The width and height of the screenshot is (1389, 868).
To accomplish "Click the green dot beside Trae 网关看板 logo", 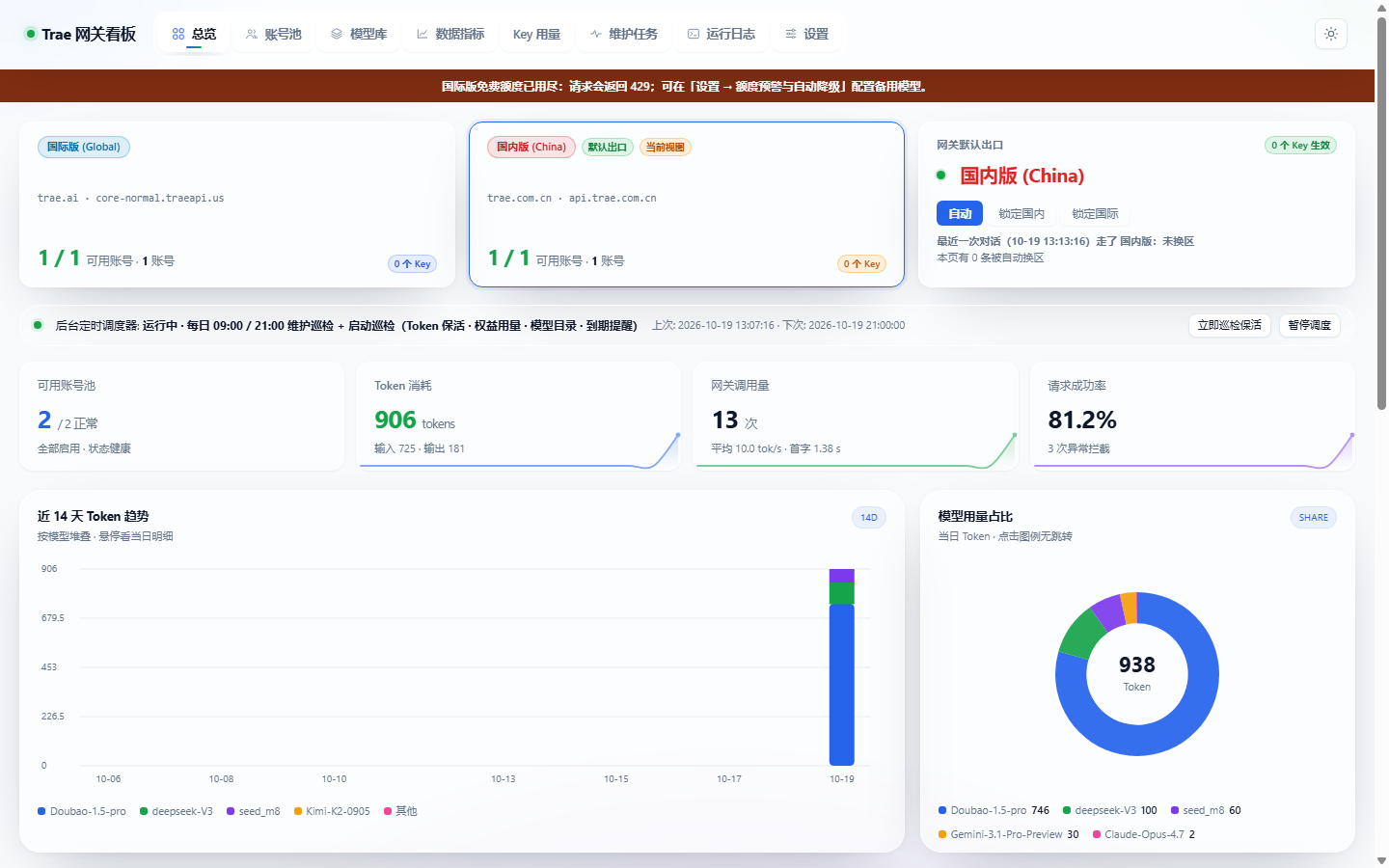I will (31, 34).
